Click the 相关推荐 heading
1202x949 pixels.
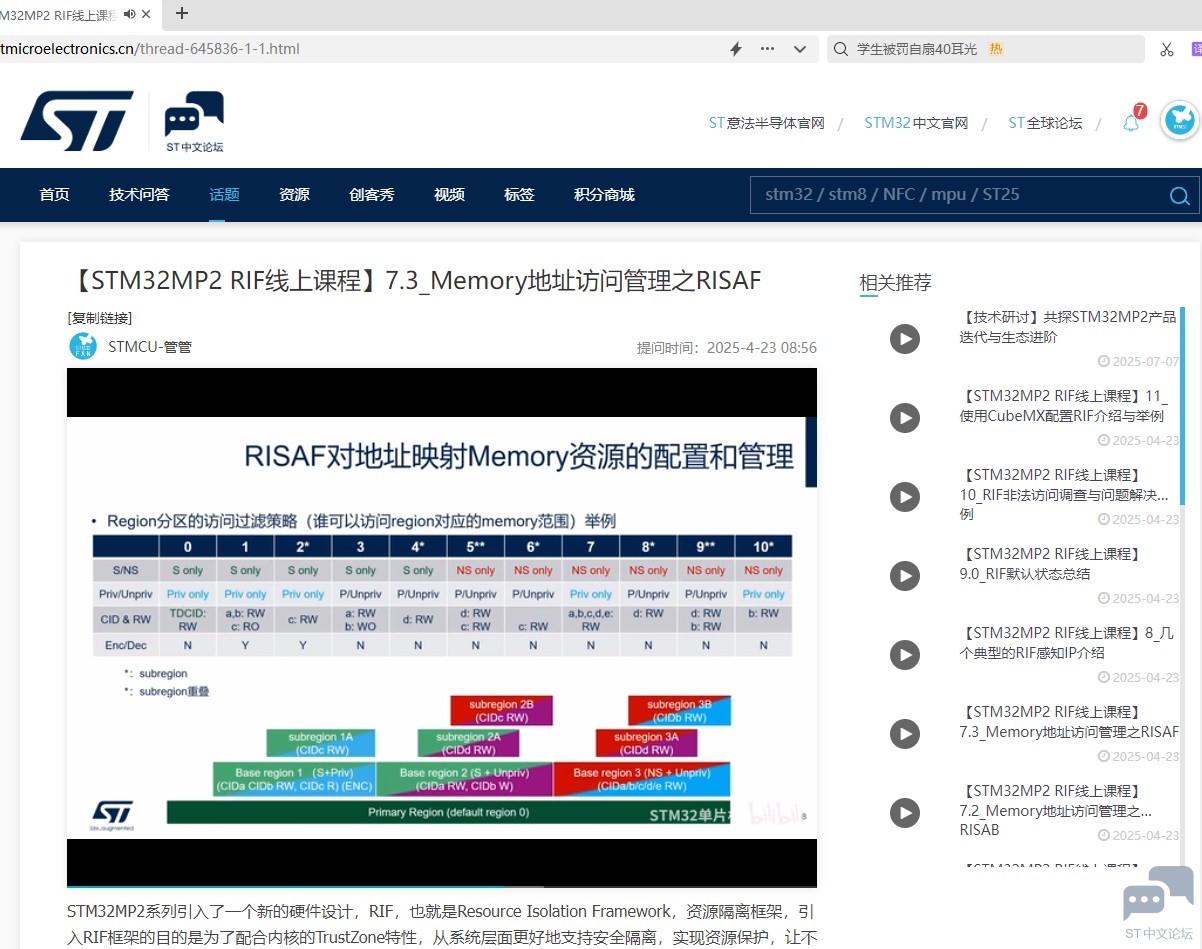(896, 283)
